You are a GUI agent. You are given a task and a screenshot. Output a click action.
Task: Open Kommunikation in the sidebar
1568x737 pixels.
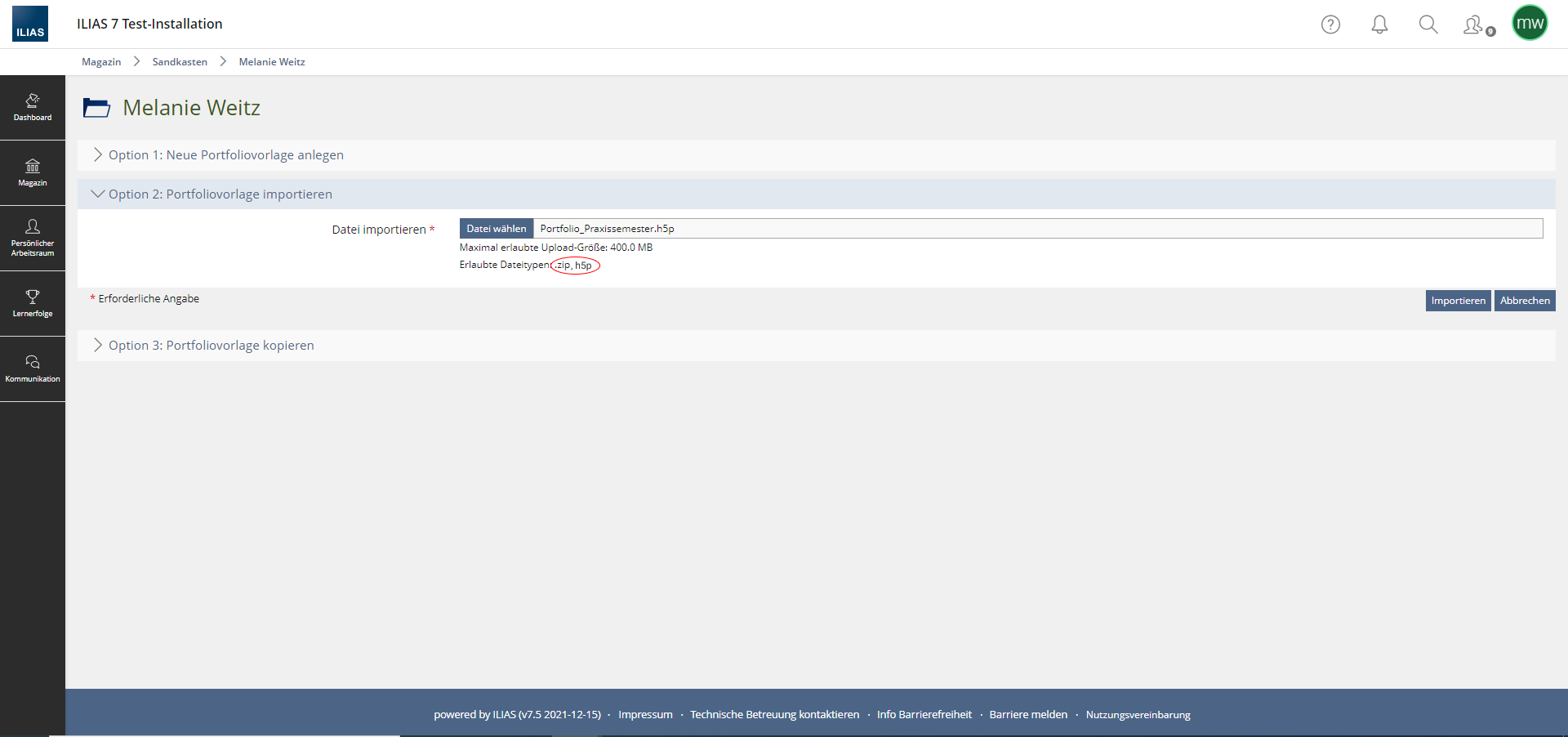[x=33, y=368]
